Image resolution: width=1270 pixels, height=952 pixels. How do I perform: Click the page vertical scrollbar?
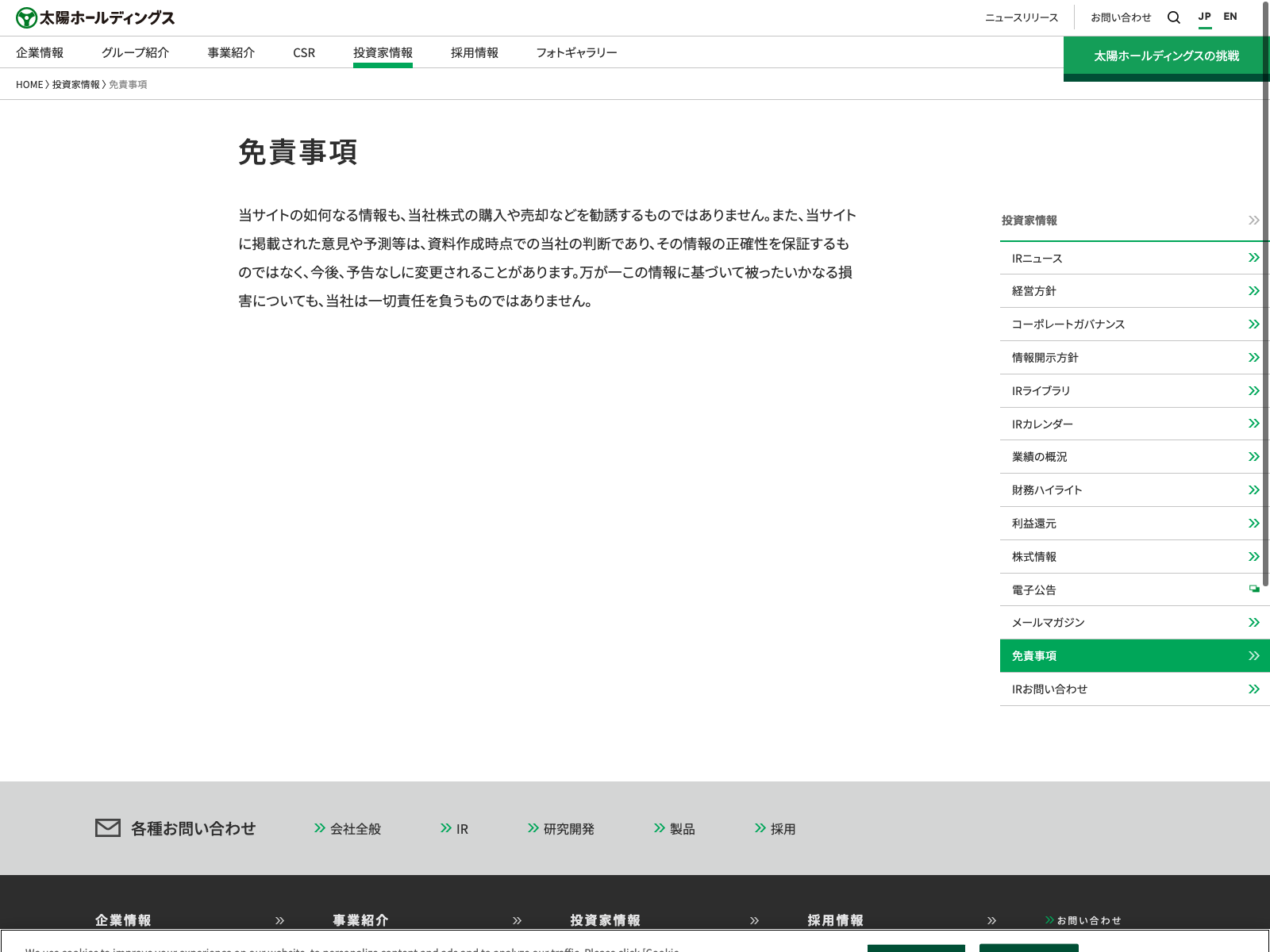pyautogui.click(x=1265, y=317)
